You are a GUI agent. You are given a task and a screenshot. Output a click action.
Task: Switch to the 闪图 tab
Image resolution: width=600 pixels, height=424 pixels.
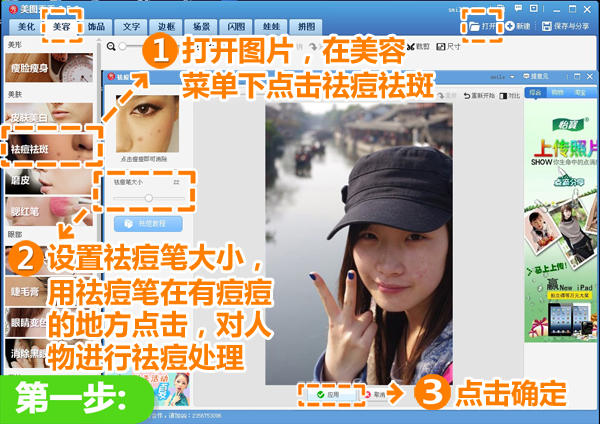pyautogui.click(x=236, y=27)
